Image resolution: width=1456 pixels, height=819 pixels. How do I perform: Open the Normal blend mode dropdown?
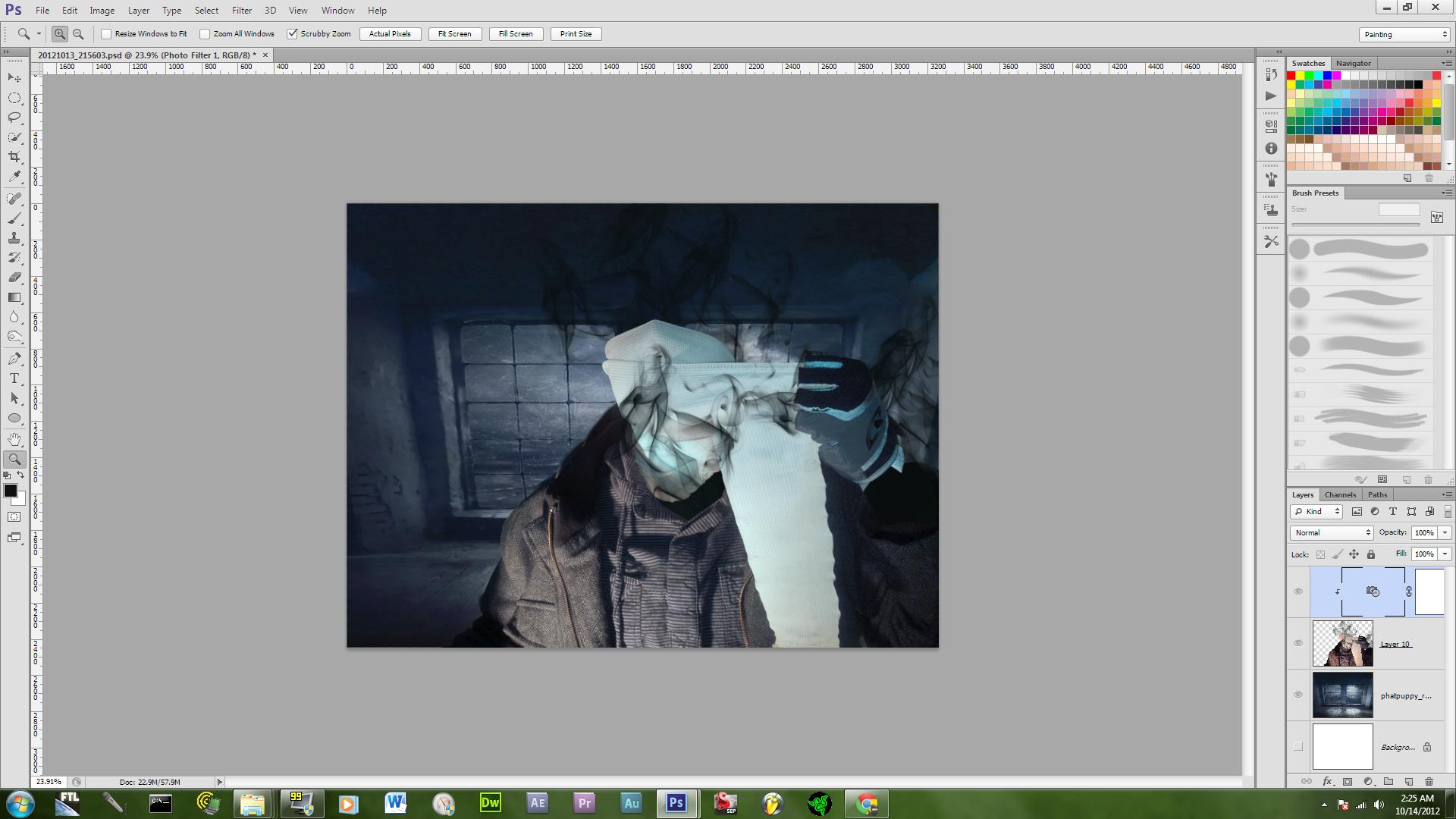click(1332, 532)
